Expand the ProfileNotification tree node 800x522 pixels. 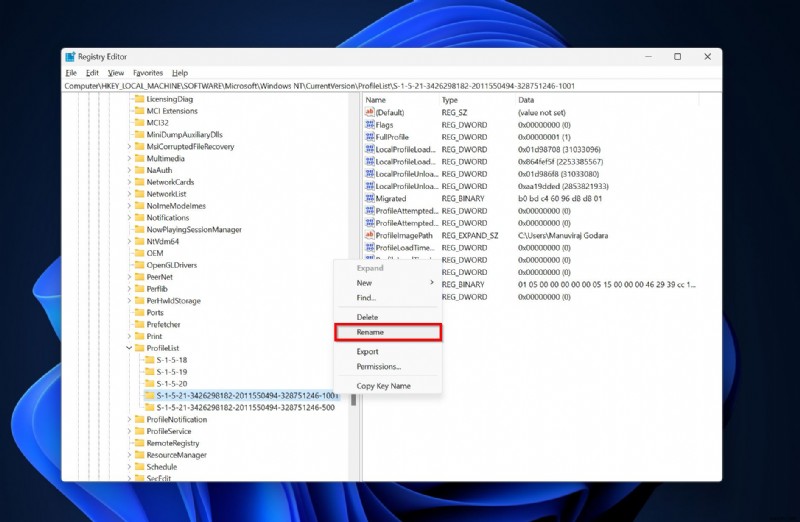pyautogui.click(x=129, y=419)
